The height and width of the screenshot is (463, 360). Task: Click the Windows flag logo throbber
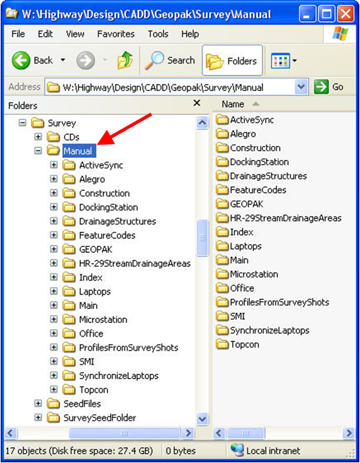click(x=340, y=34)
